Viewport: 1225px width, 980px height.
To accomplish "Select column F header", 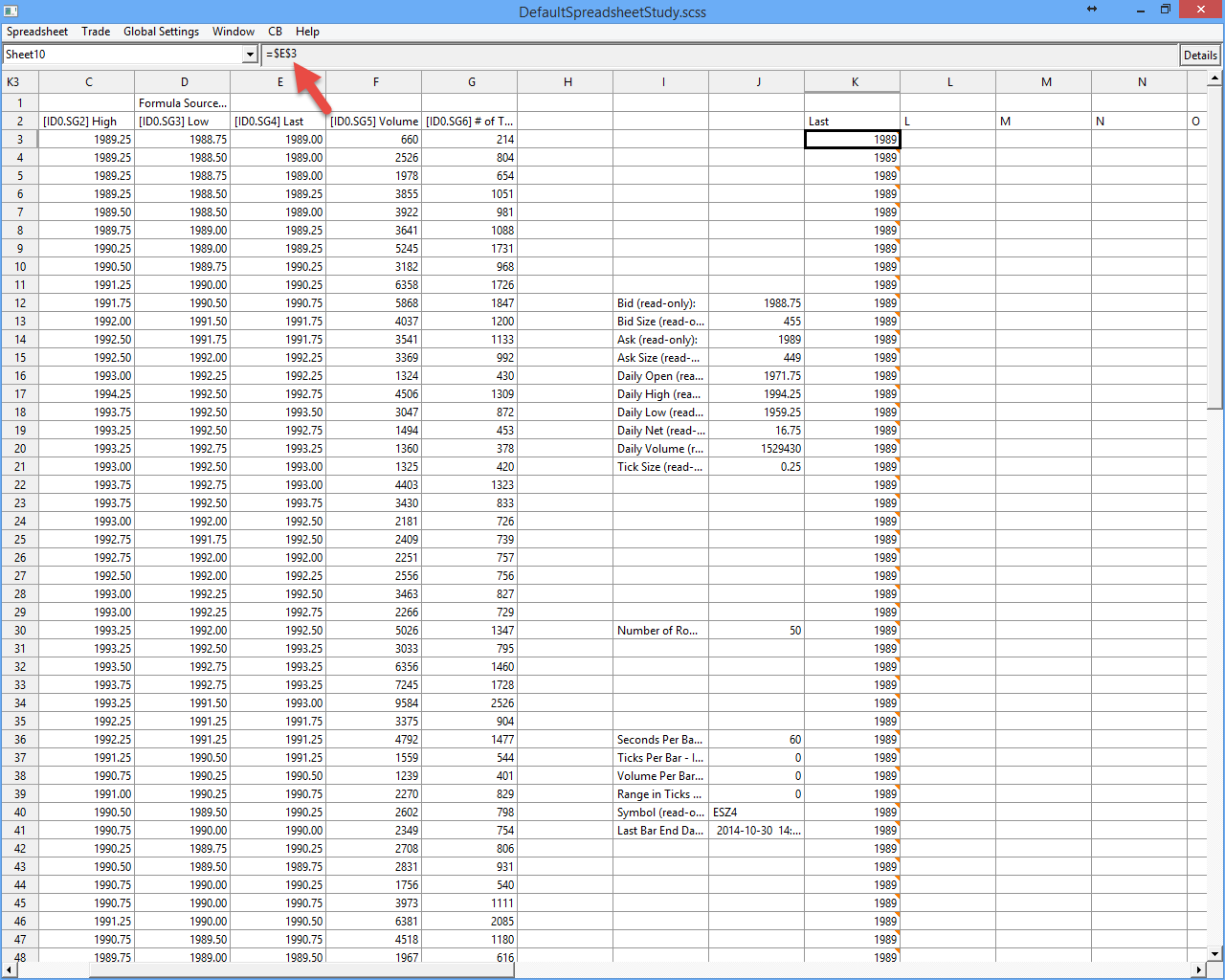I will point(374,82).
